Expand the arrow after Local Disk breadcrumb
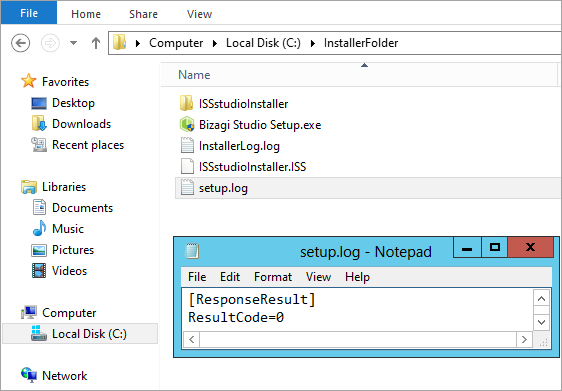This screenshot has height=391, width=562. click(313, 43)
